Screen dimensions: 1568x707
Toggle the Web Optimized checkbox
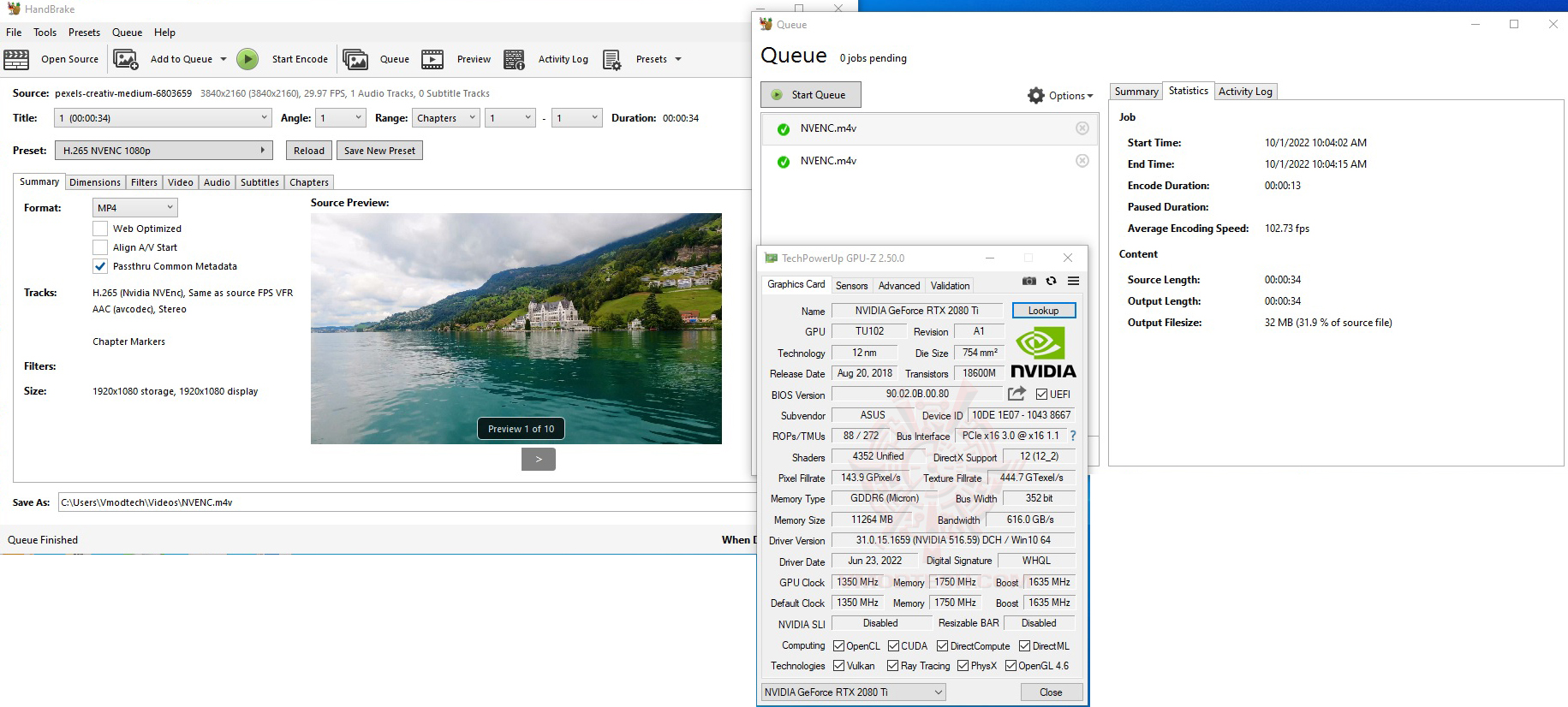coord(100,229)
